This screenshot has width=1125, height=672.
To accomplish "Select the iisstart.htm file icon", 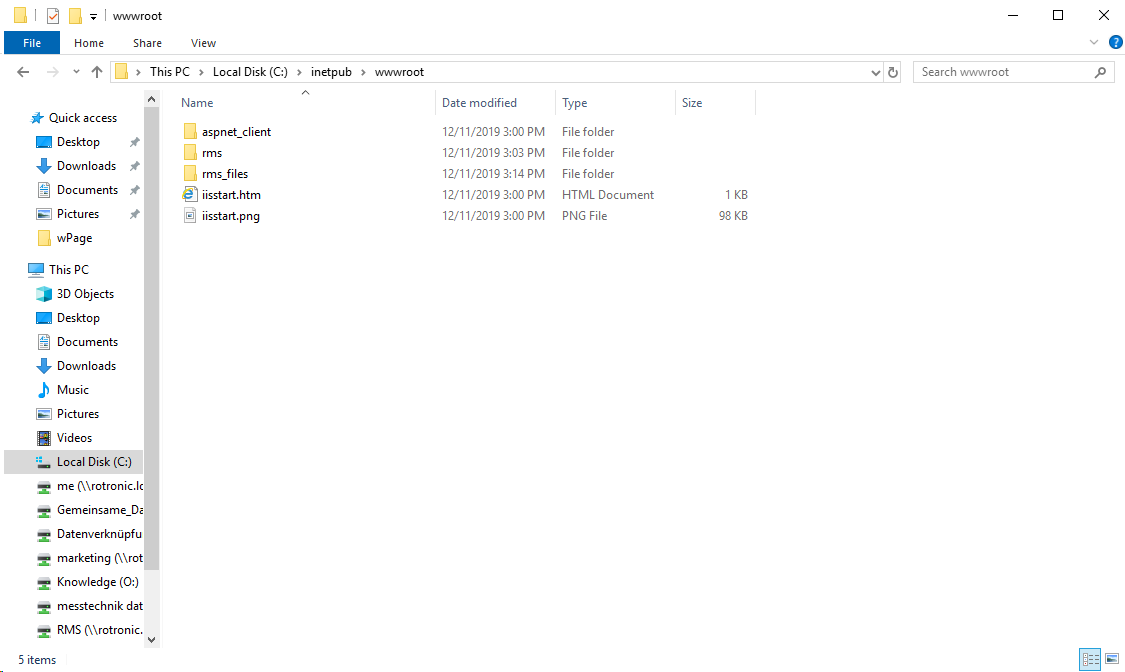I will 189,194.
